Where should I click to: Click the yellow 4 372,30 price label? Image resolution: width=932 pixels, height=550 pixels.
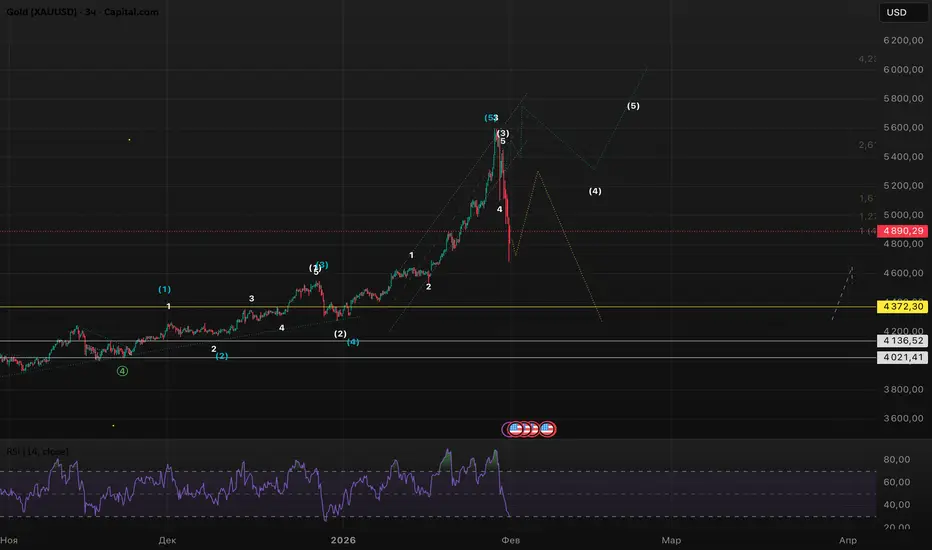click(x=902, y=307)
